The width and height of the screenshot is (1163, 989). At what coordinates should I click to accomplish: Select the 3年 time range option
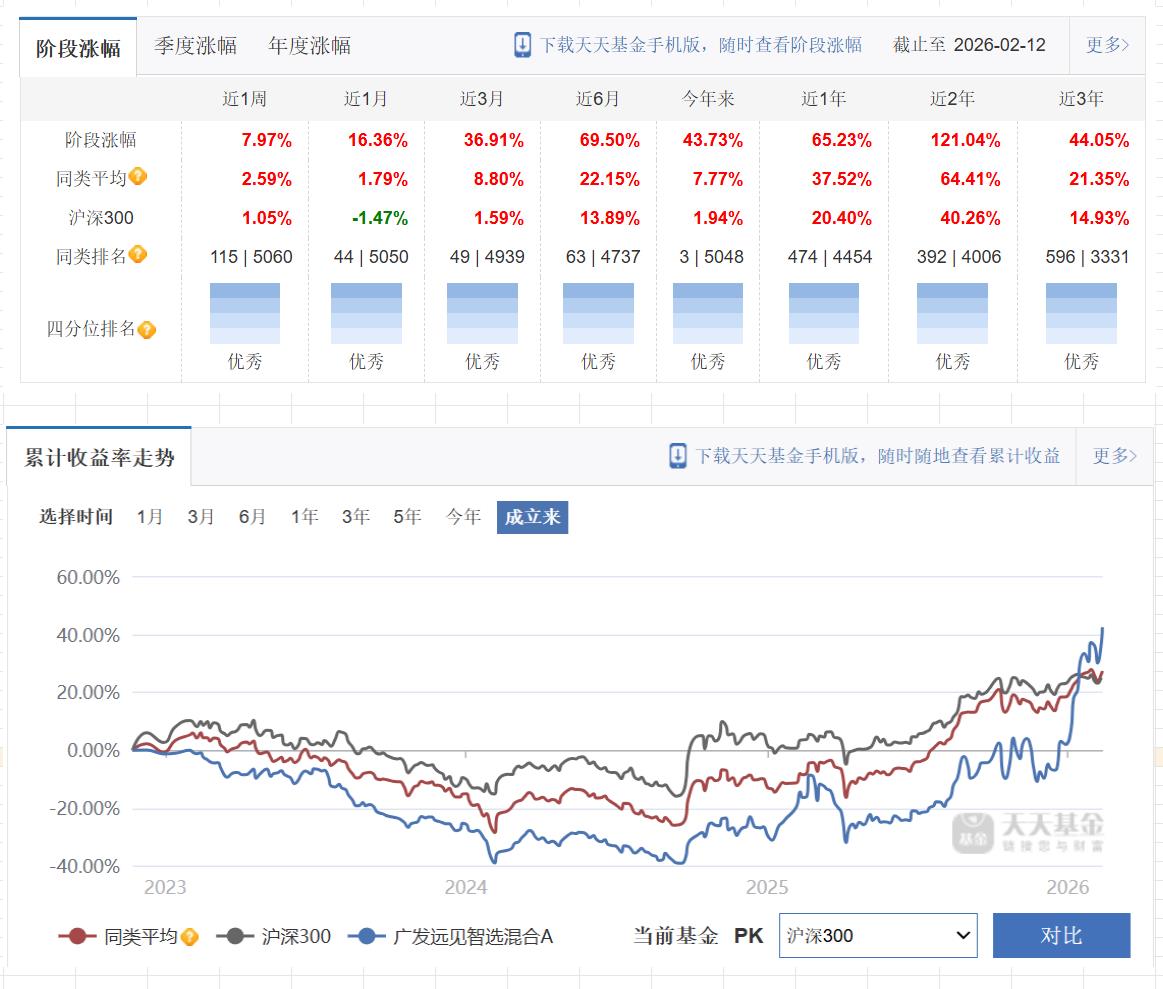coord(356,516)
